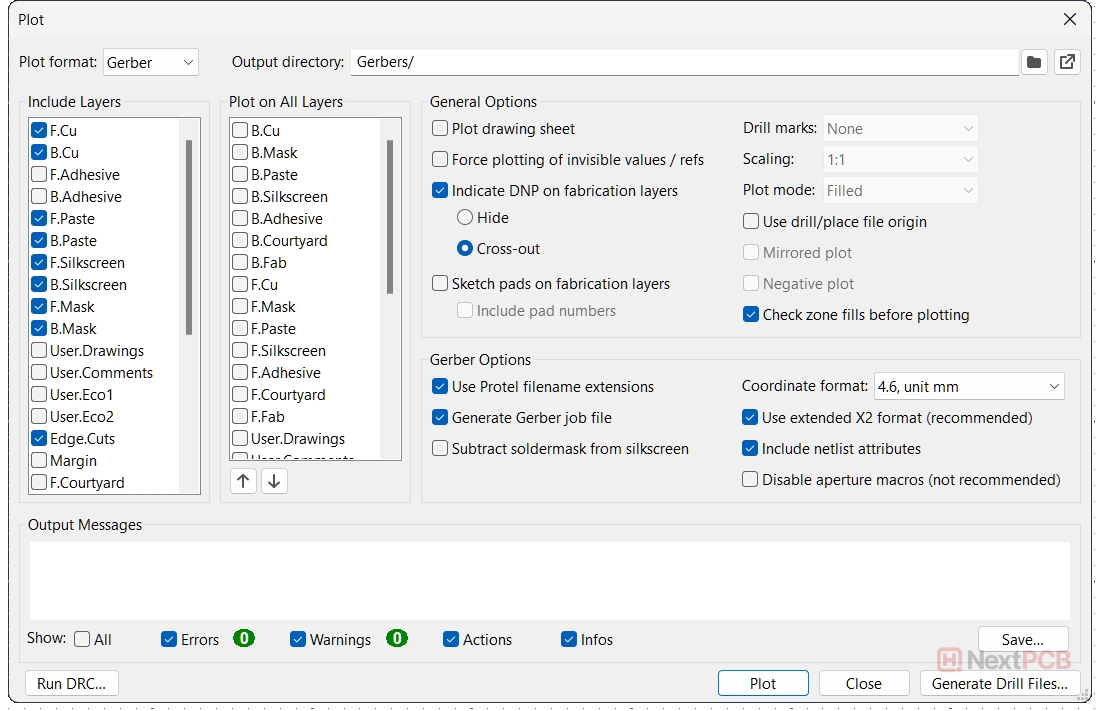Viewport: 1100px width, 711px height.
Task: Open the Plot format dropdown
Action: coord(151,62)
